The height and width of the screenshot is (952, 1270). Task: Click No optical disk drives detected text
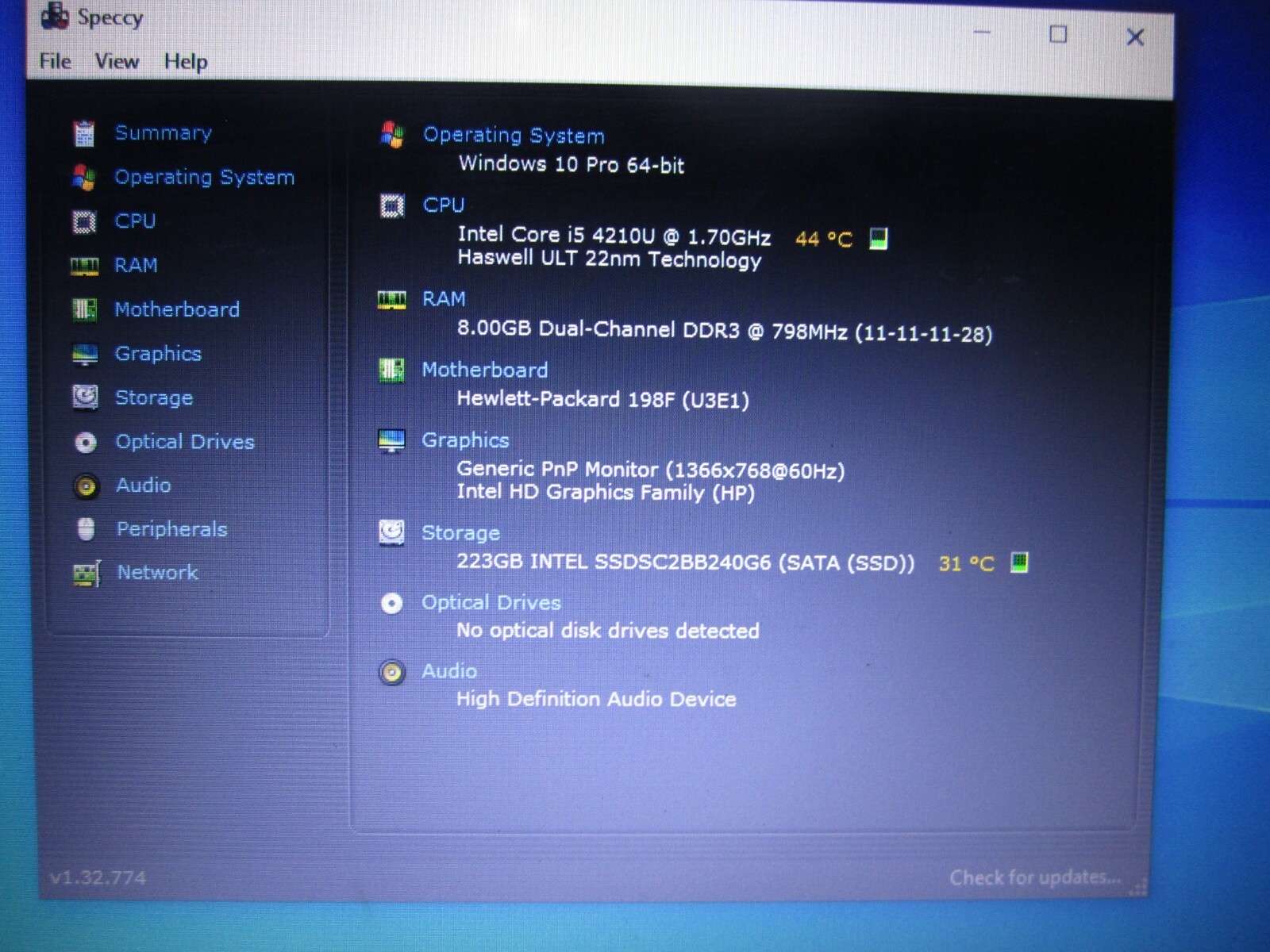click(608, 631)
